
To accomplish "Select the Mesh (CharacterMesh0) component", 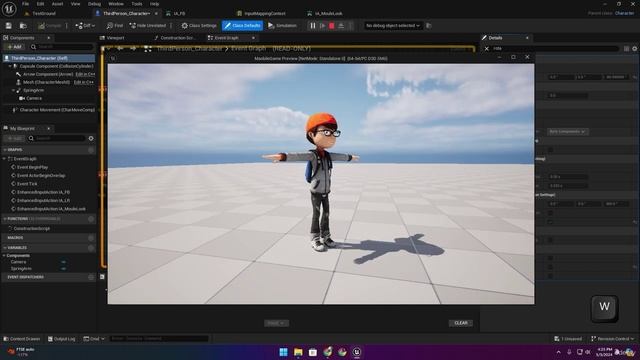I will pos(46,82).
